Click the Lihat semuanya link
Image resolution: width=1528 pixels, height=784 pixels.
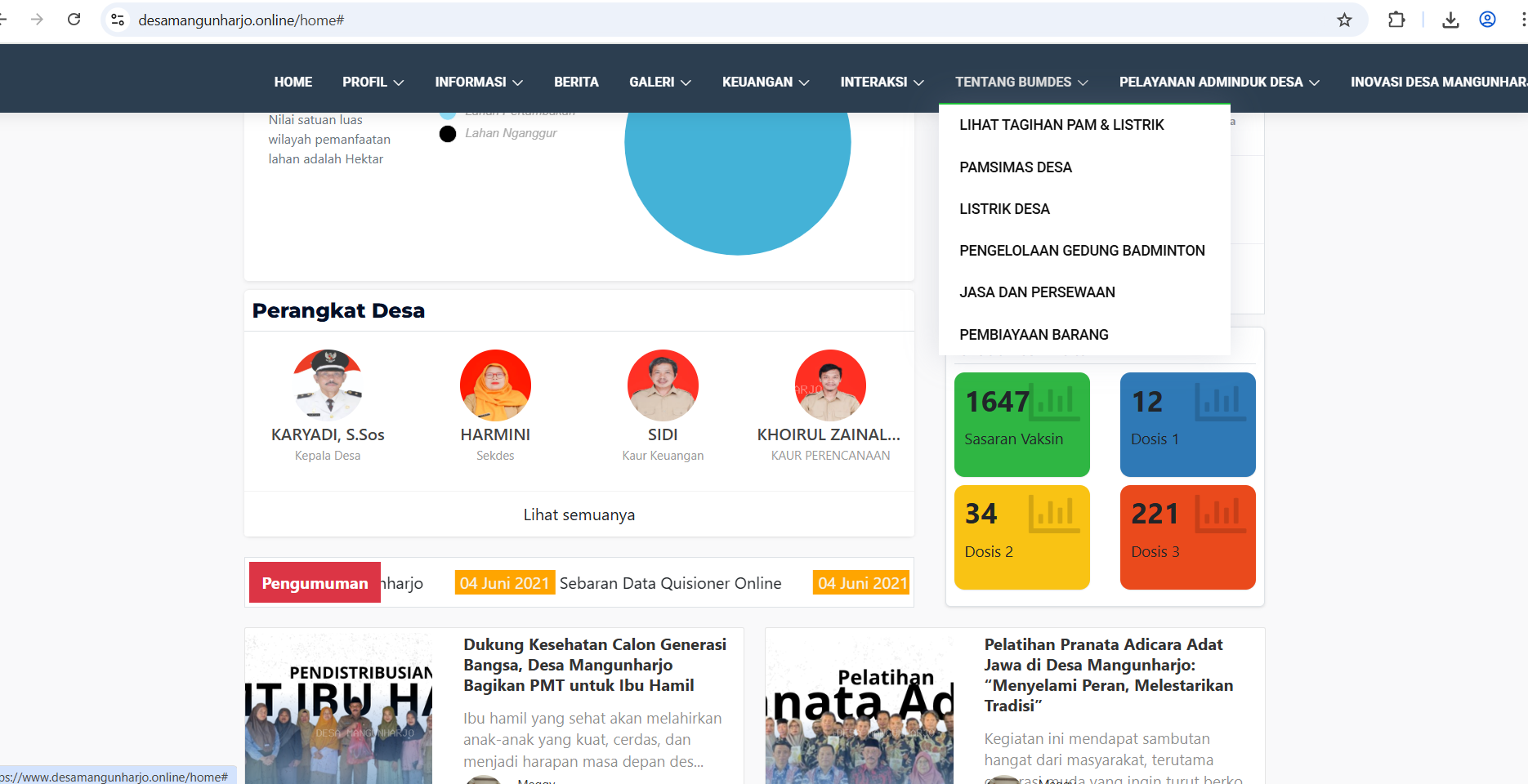(579, 514)
